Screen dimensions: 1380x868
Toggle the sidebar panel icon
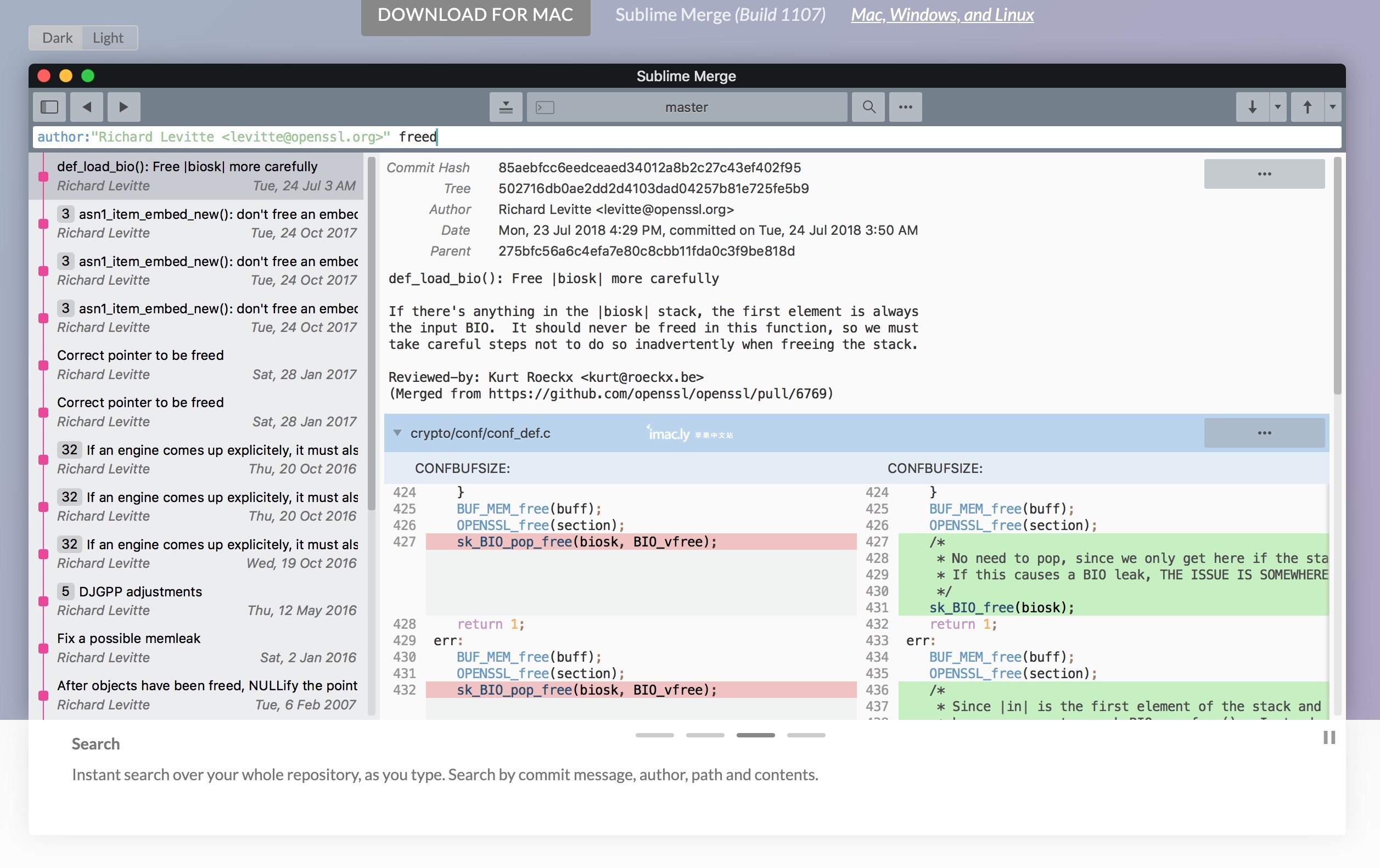[x=49, y=106]
